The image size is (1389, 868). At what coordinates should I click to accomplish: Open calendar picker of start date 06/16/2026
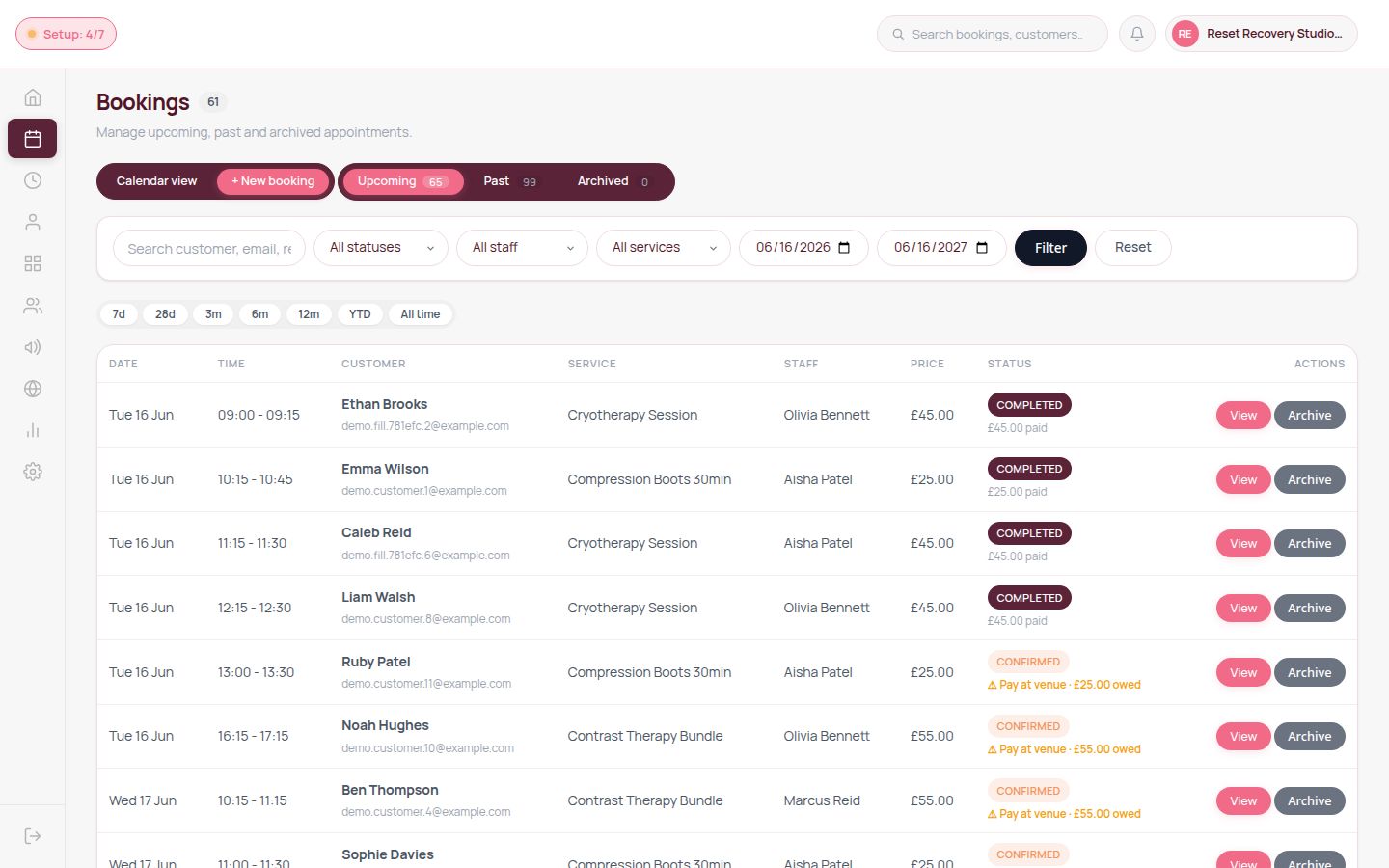[x=844, y=248]
